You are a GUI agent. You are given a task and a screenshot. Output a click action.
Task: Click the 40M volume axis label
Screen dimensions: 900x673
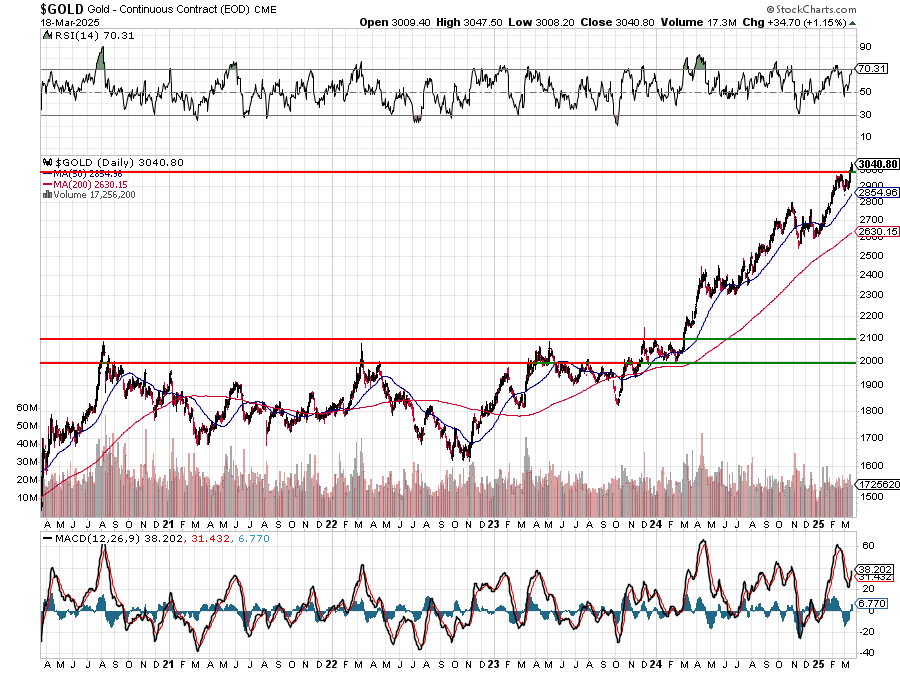[x=27, y=444]
